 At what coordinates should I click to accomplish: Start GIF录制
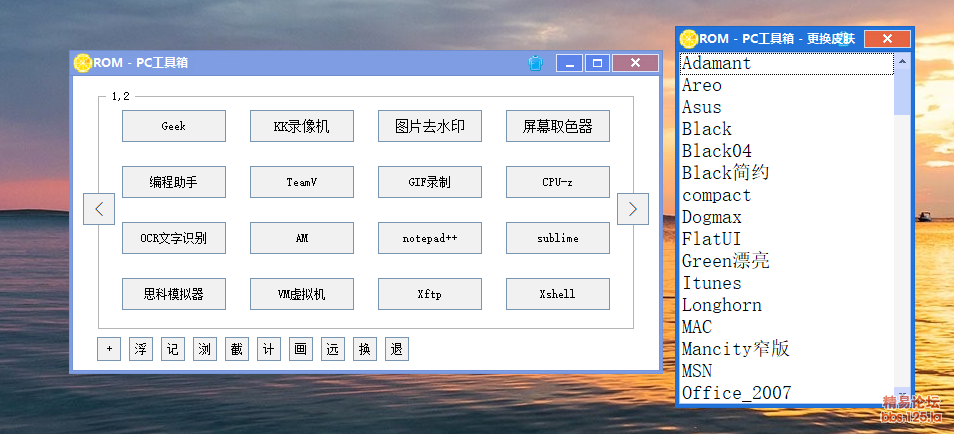[430, 182]
